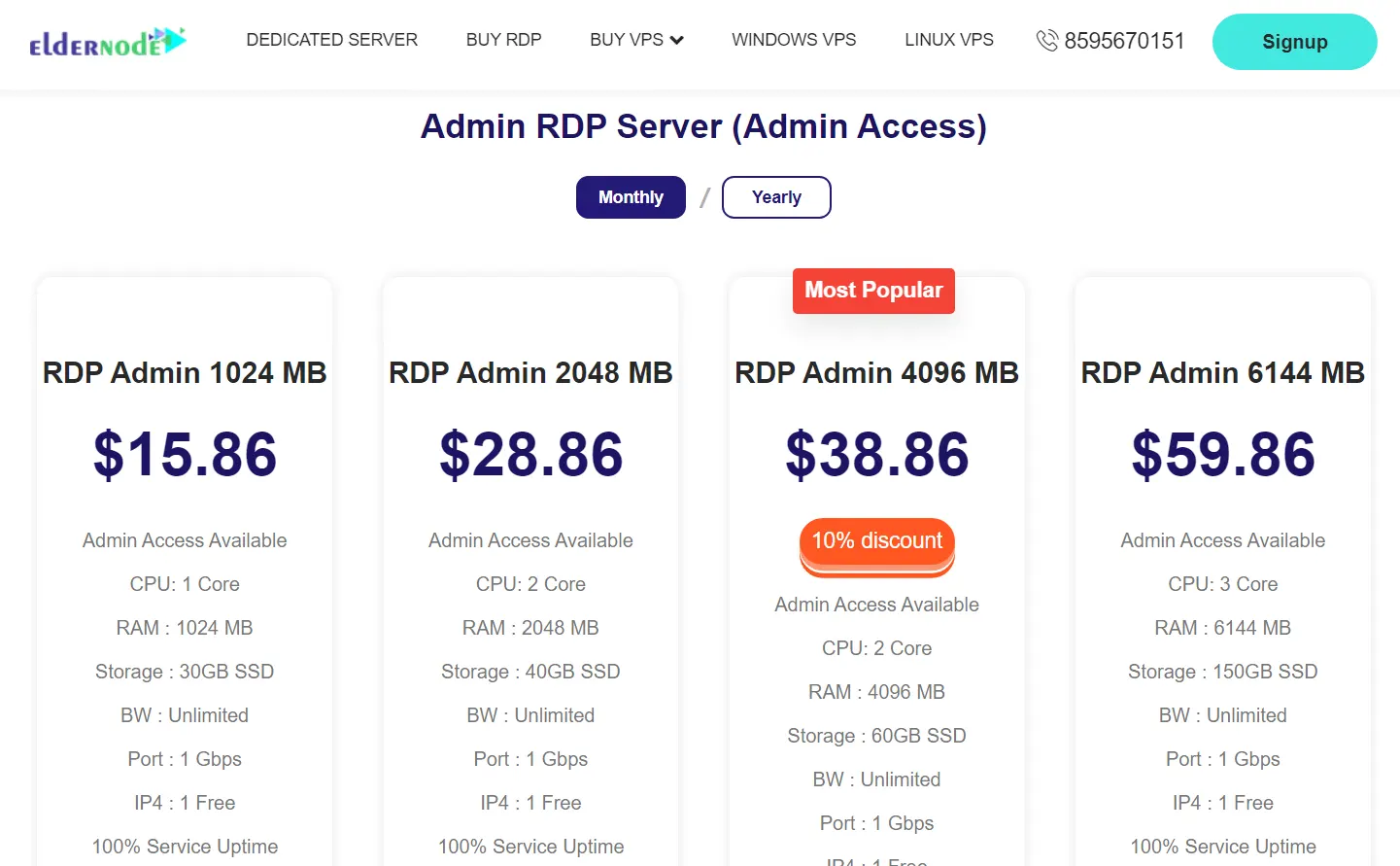This screenshot has width=1400, height=866.
Task: Click the phone number 8595670151
Action: tap(1124, 41)
